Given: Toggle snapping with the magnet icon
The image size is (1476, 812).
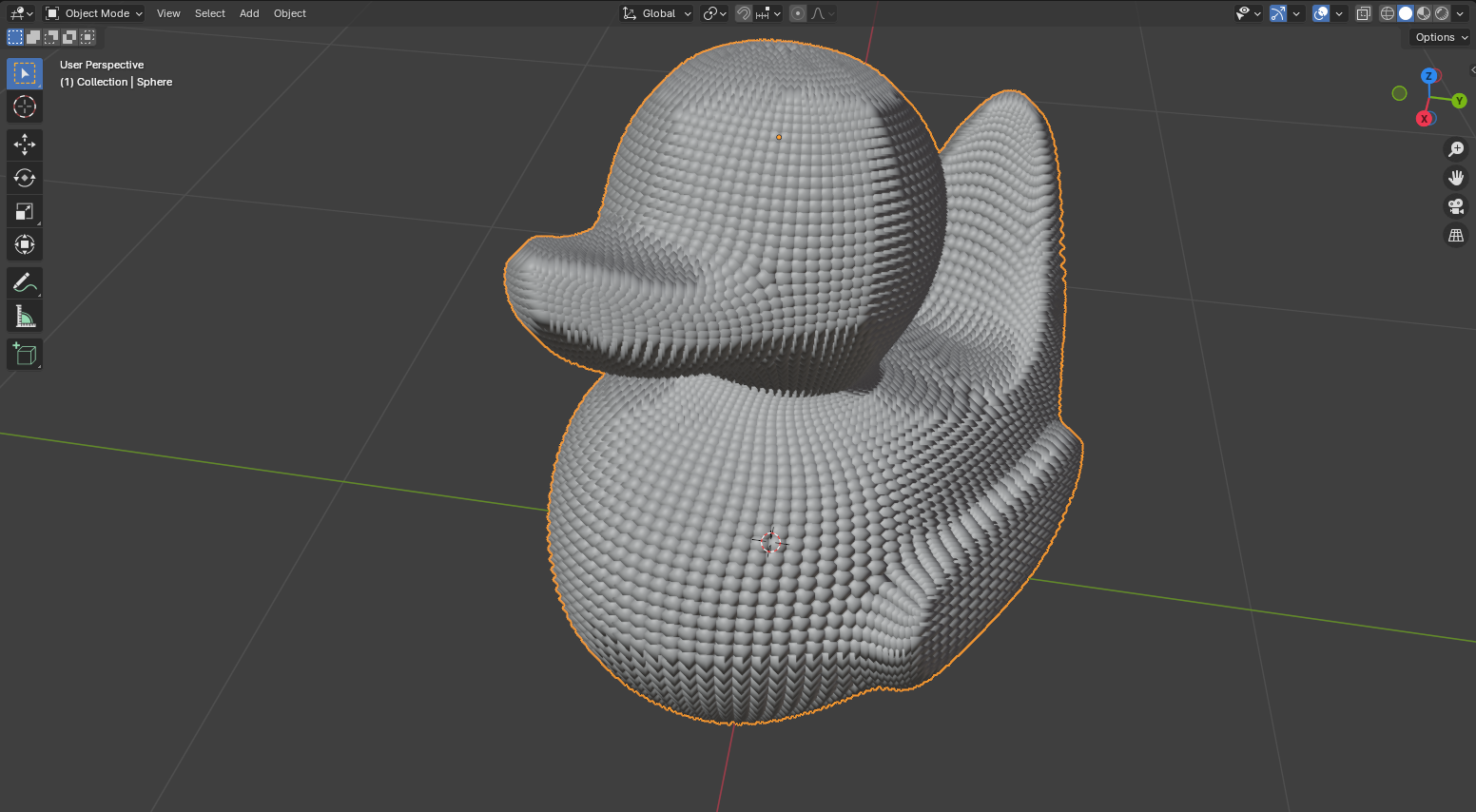Looking at the screenshot, I should tap(744, 13).
